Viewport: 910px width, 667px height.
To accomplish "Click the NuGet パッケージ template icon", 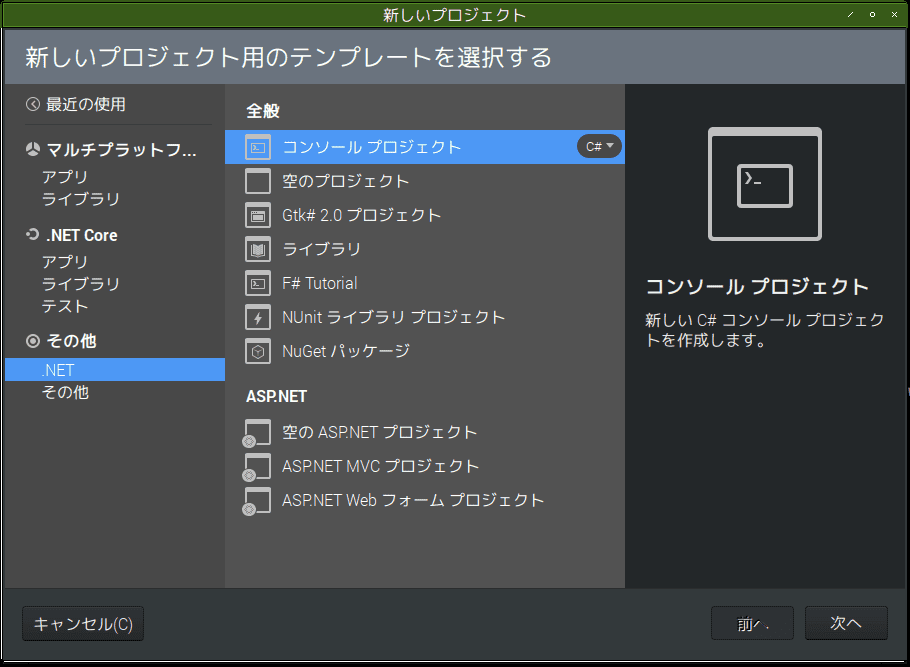I will point(257,351).
